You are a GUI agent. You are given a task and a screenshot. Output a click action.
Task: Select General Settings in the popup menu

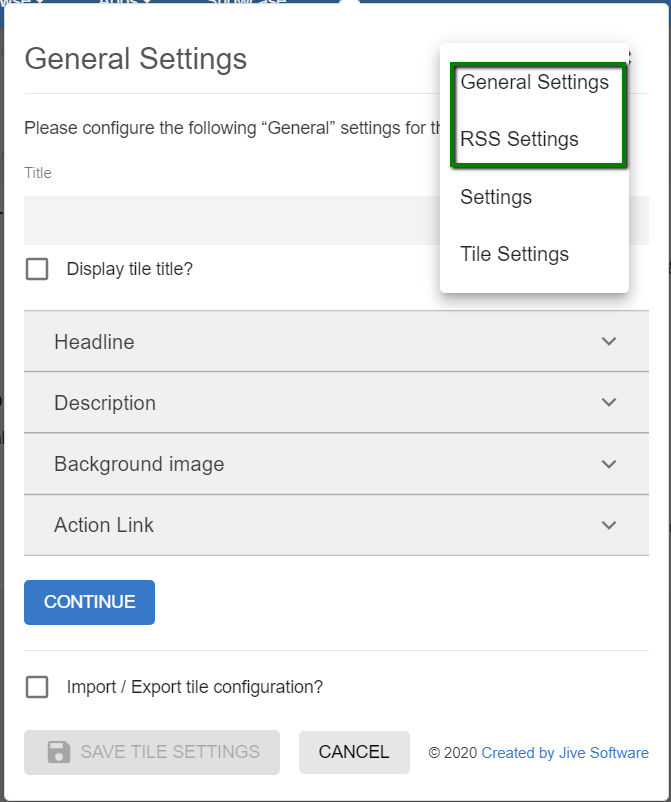[534, 82]
